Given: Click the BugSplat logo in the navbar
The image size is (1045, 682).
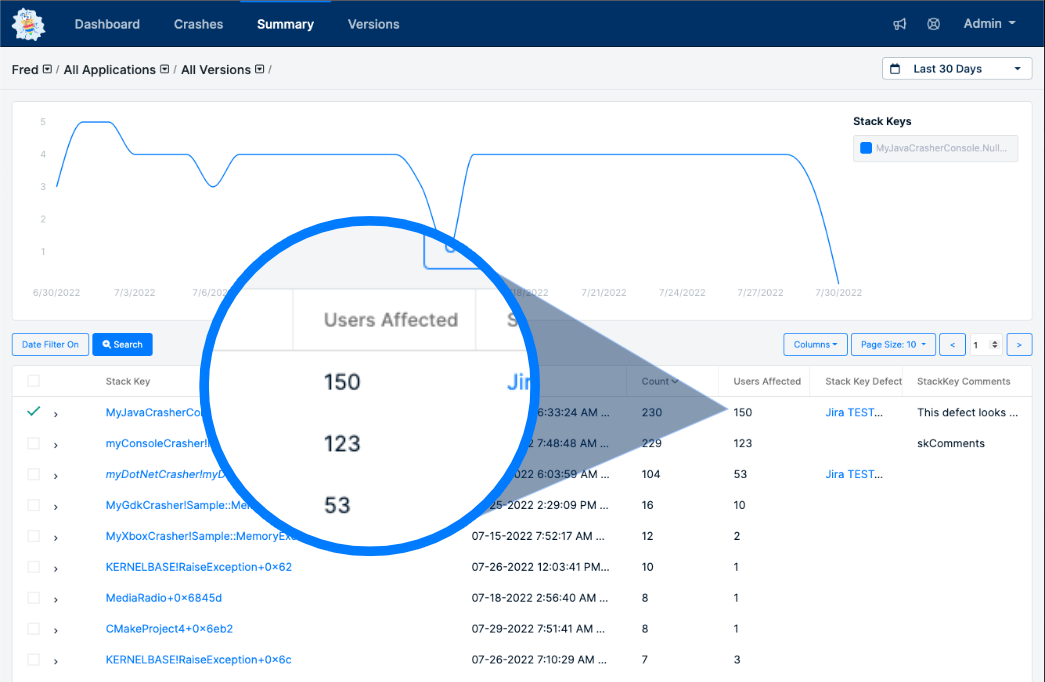Looking at the screenshot, I should [x=27, y=23].
